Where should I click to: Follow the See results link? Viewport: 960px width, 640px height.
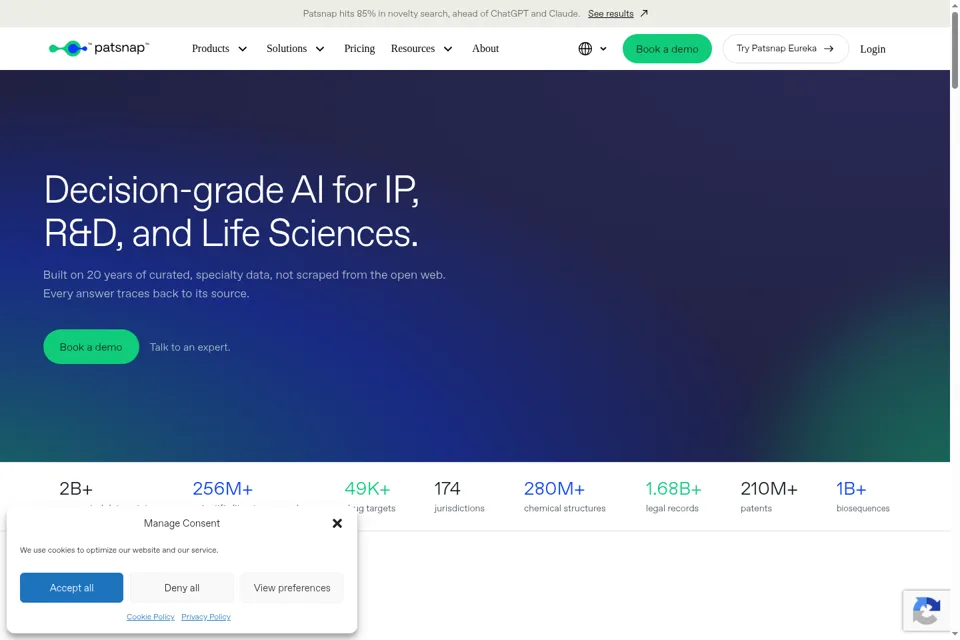click(x=610, y=13)
